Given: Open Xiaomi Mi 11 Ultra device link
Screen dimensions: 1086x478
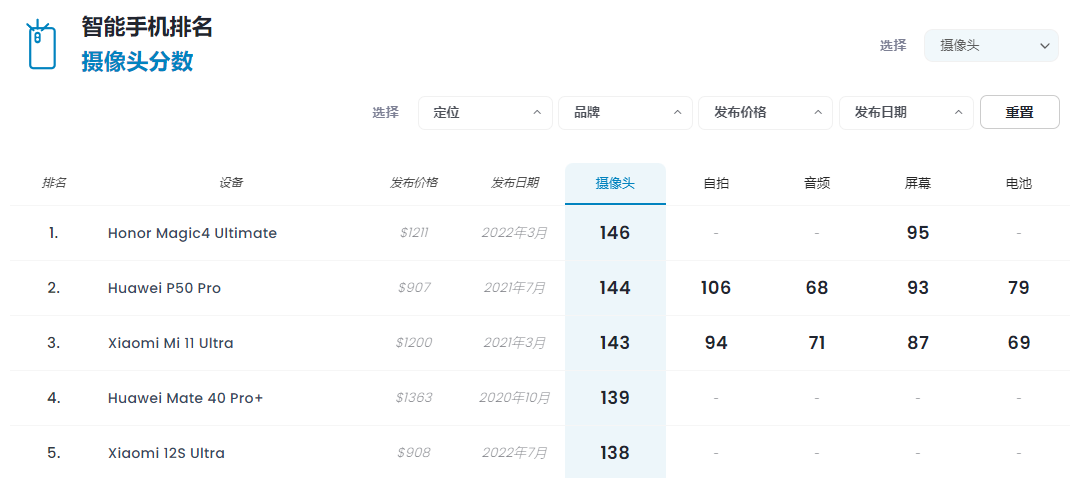Looking at the screenshot, I should point(170,343).
